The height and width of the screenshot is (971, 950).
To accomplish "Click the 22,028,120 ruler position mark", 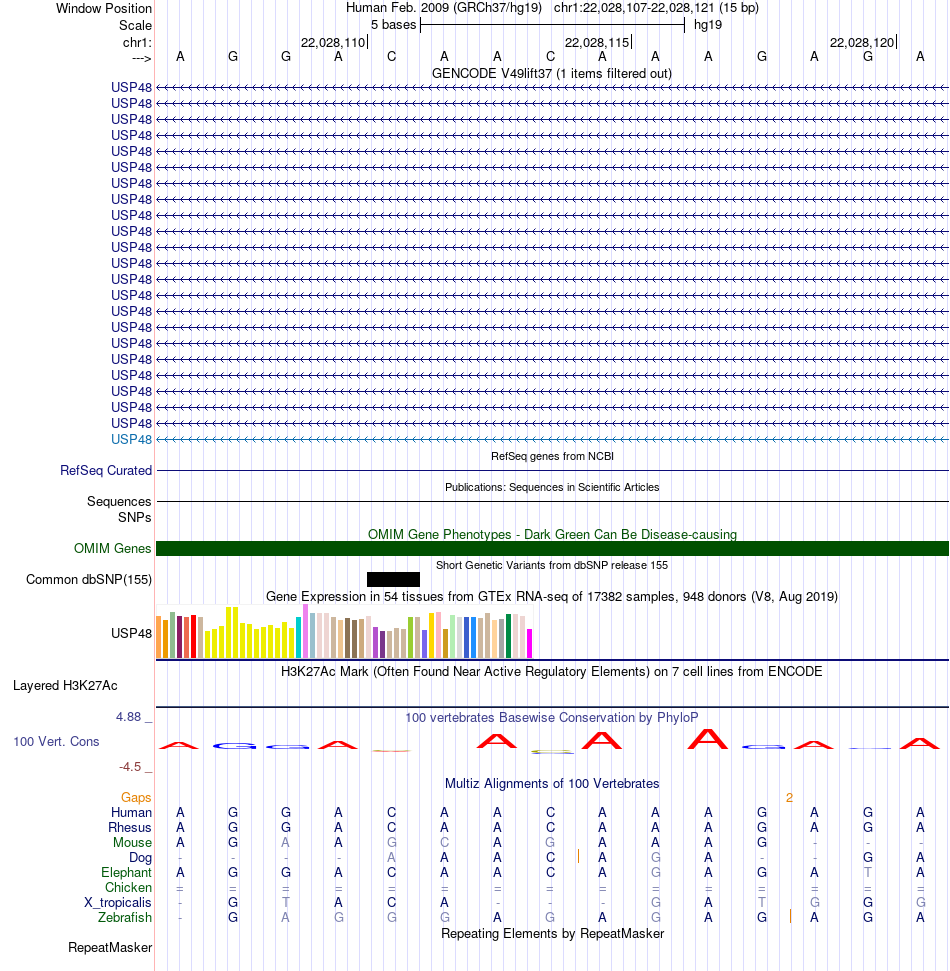I will 863,42.
